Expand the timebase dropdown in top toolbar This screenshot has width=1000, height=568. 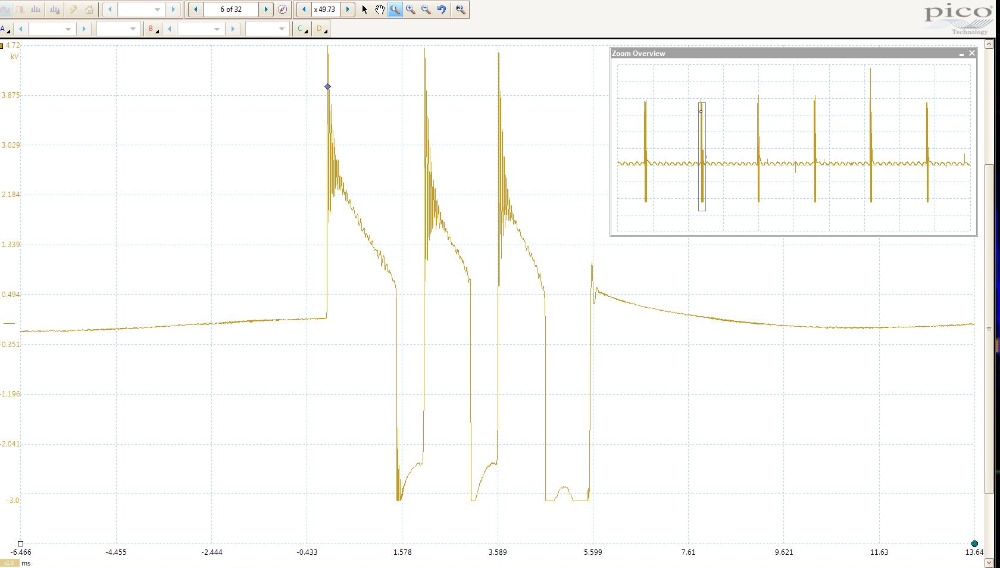tap(157, 9)
